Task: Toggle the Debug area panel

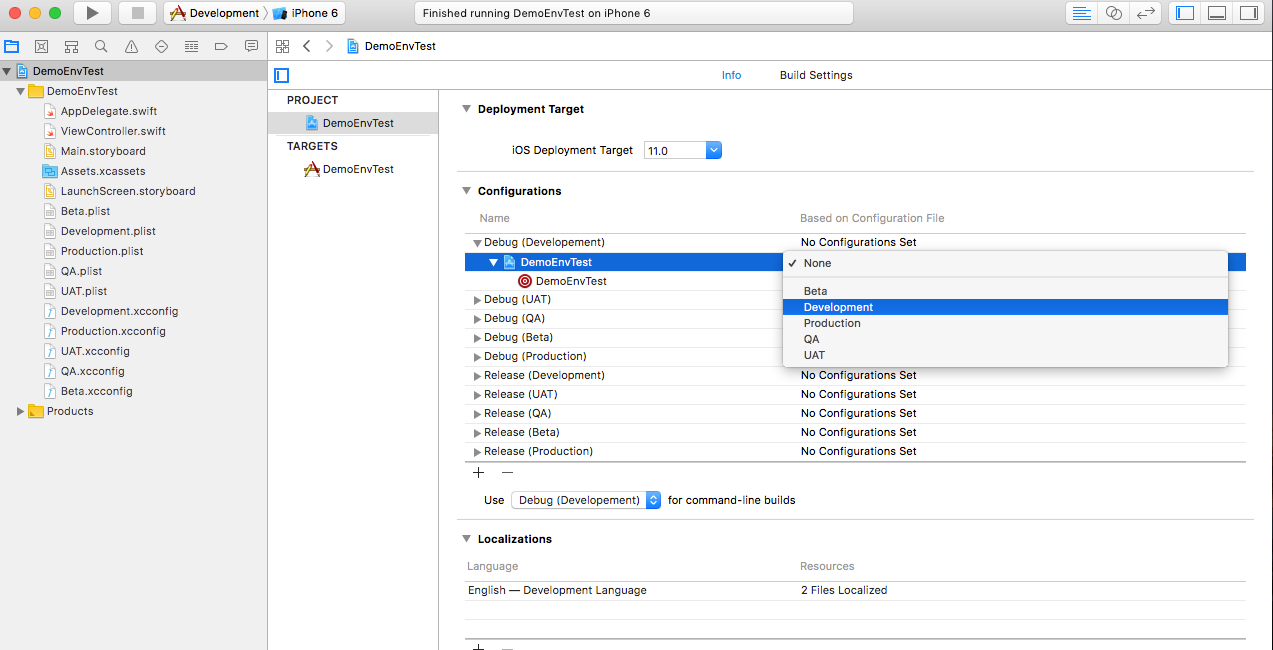Action: tap(1217, 13)
